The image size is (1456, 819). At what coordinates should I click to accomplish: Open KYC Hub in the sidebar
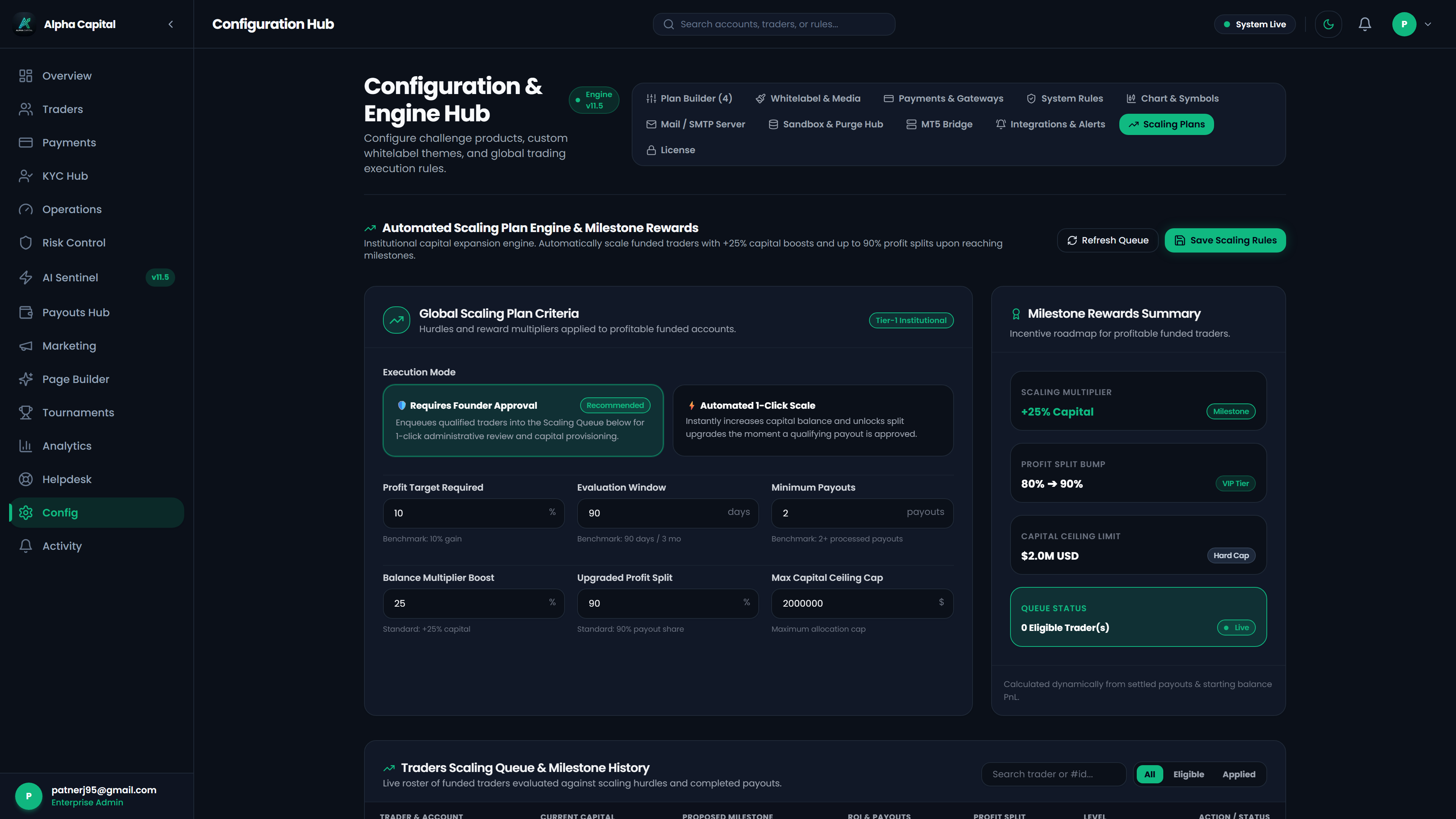tap(97, 176)
